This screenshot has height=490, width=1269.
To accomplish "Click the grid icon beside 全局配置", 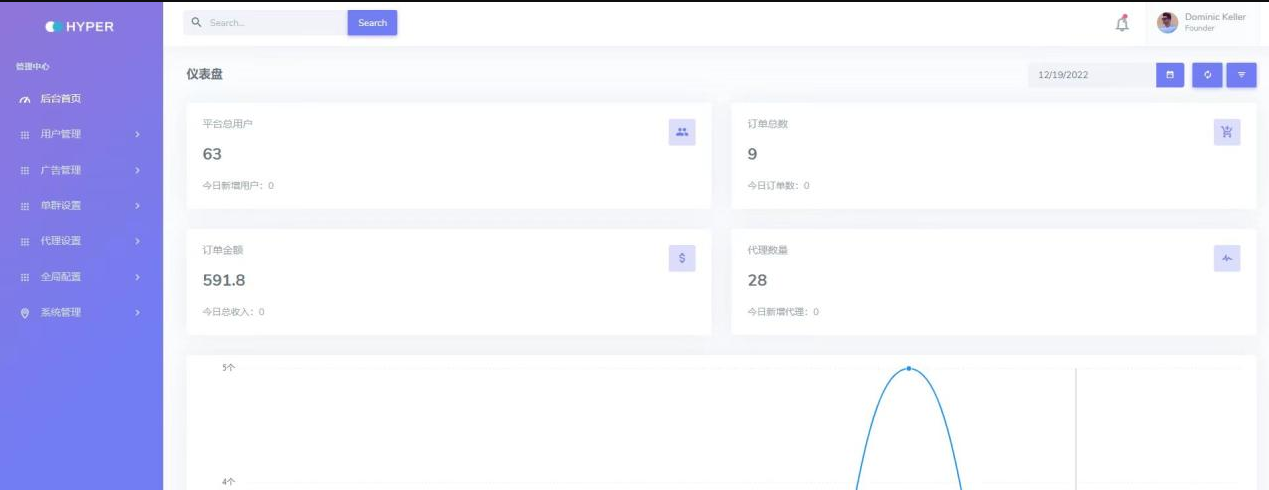I will pos(25,277).
